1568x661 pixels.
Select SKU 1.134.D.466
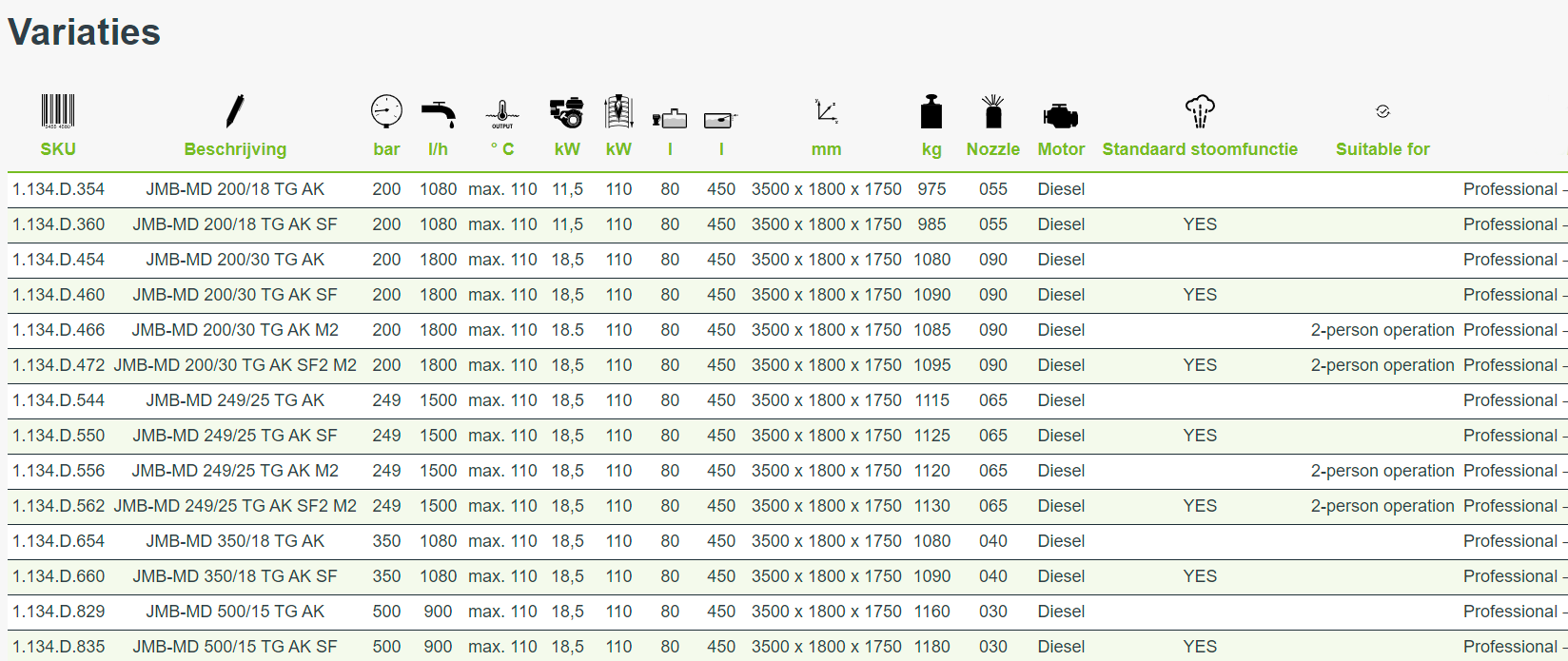coord(58,330)
